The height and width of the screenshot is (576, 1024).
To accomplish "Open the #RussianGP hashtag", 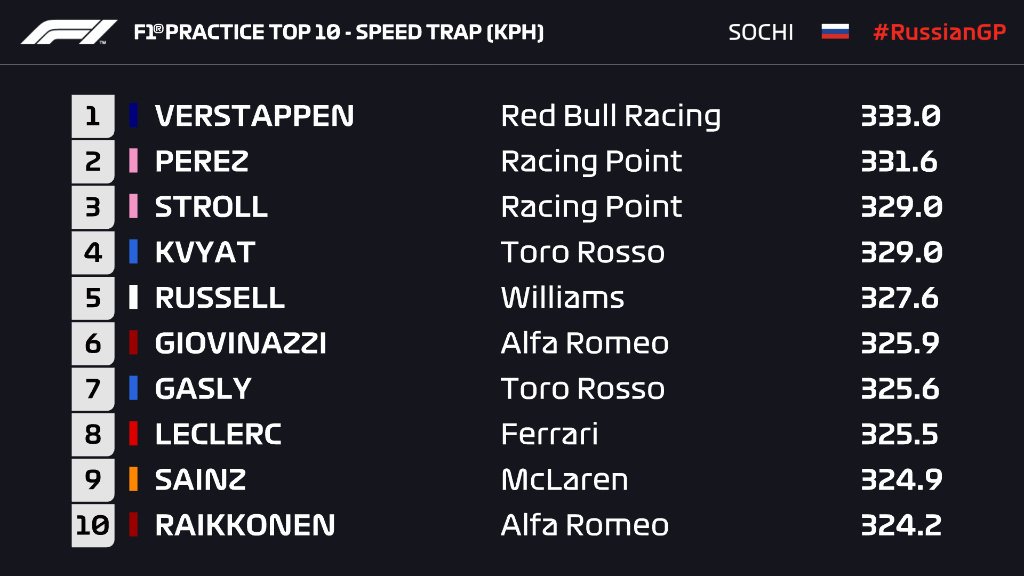I will tap(939, 32).
